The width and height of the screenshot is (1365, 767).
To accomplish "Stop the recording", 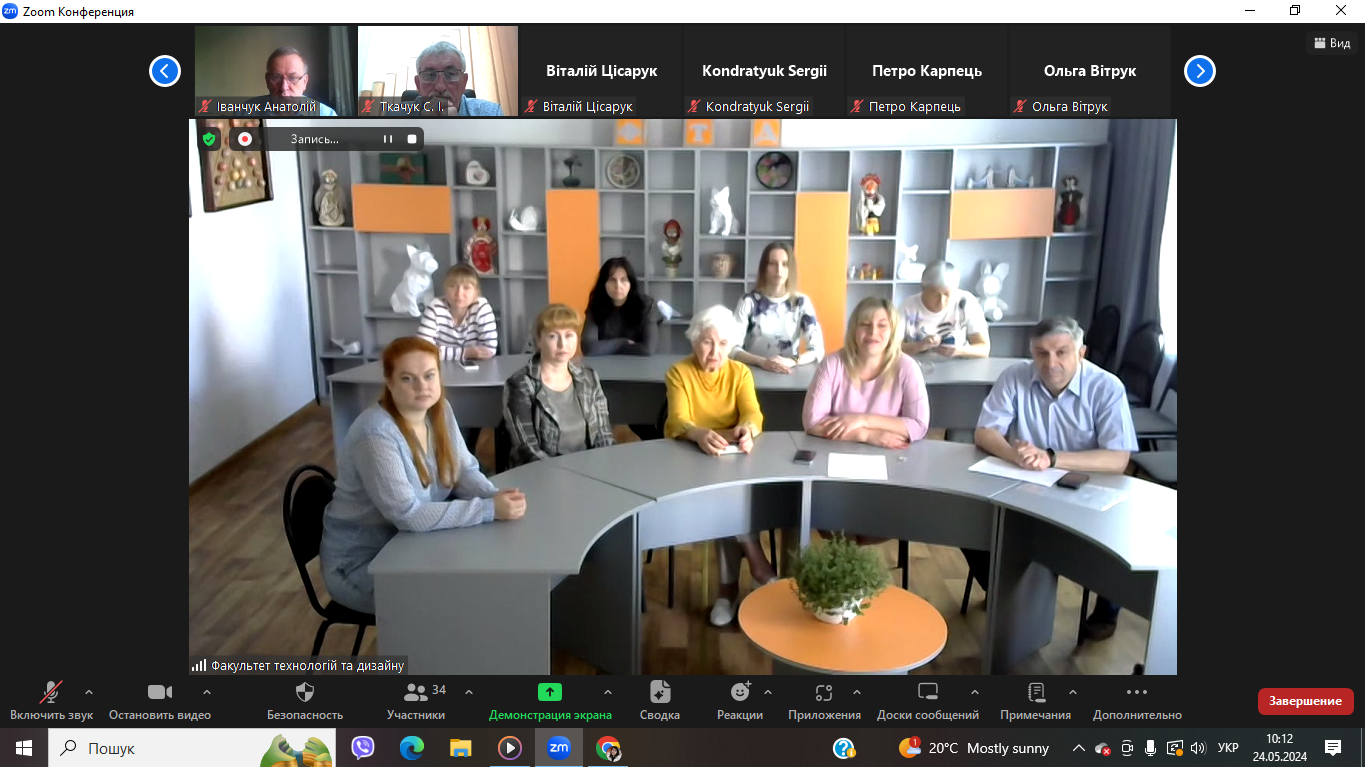I will pyautogui.click(x=412, y=139).
